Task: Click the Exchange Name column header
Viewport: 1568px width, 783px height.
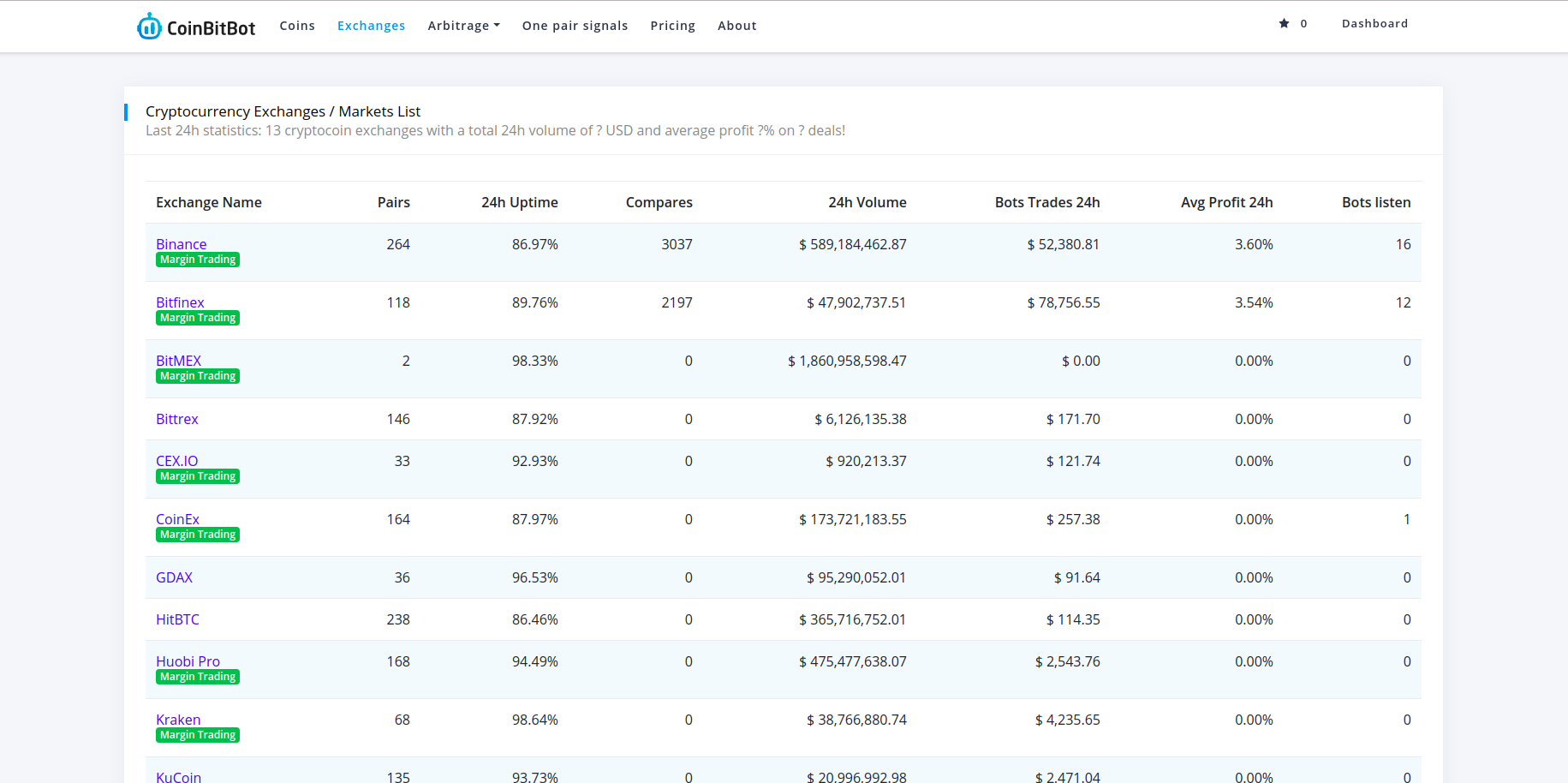Action: [x=209, y=202]
